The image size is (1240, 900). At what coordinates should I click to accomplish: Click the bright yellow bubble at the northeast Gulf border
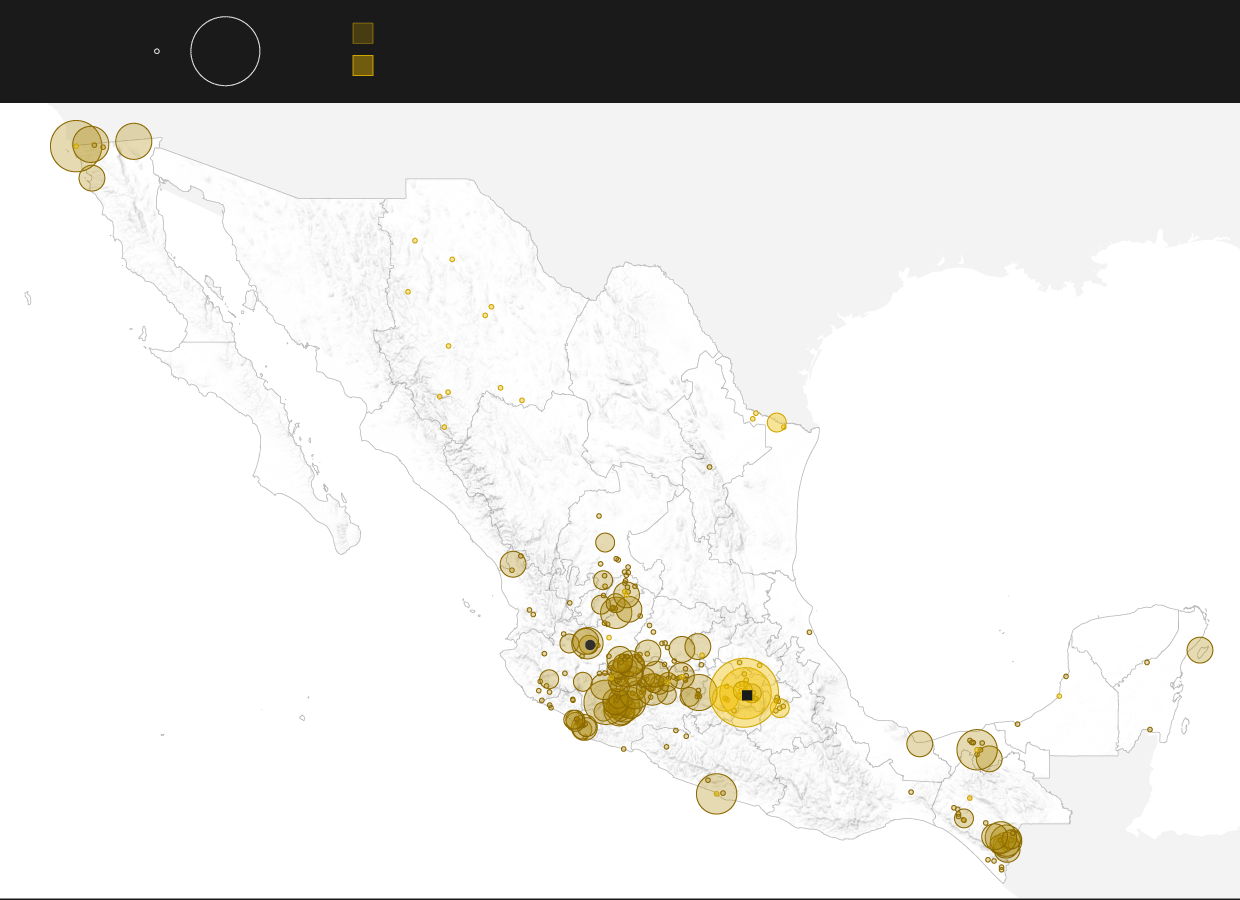[777, 422]
